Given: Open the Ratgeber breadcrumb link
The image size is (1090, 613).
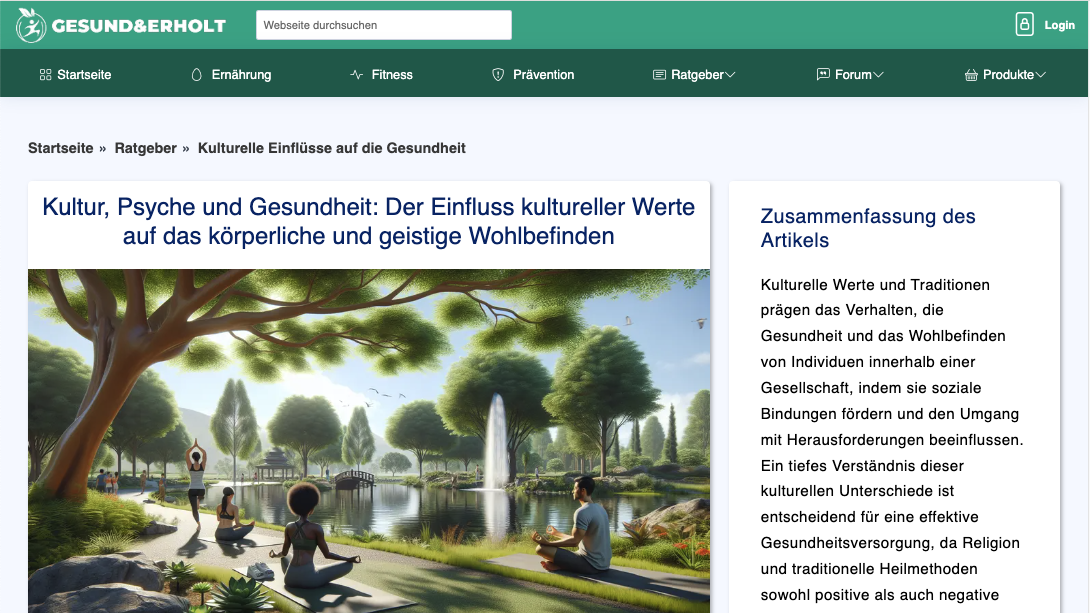Looking at the screenshot, I should click(x=145, y=147).
